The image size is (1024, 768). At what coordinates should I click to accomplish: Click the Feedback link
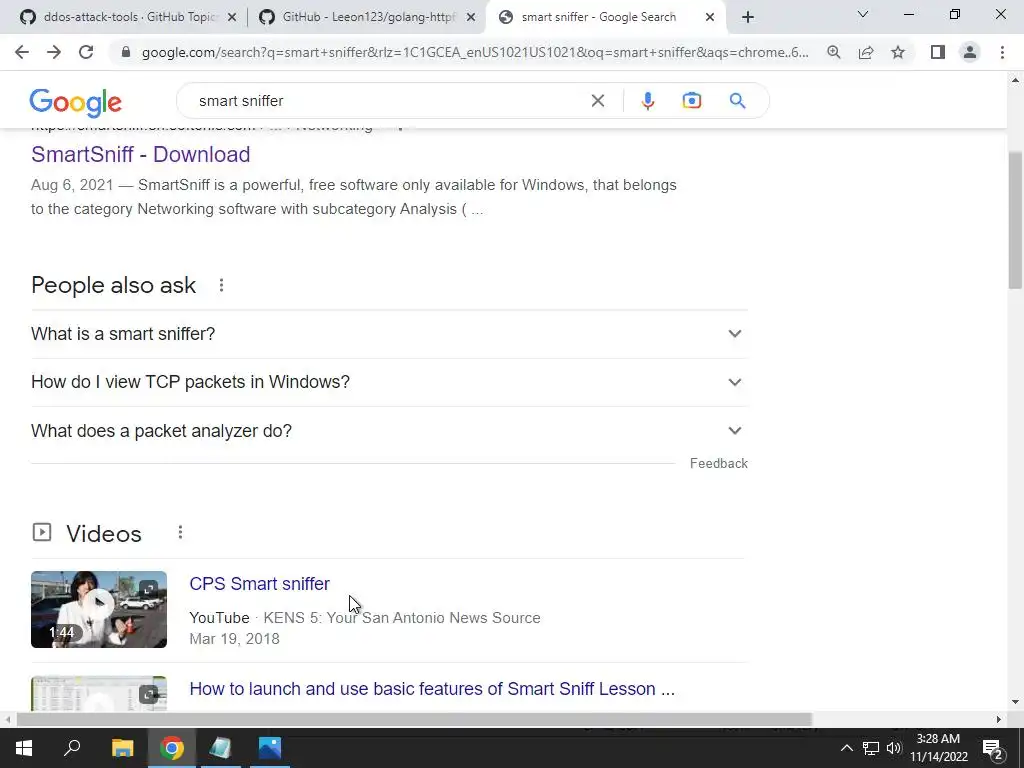coord(718,464)
